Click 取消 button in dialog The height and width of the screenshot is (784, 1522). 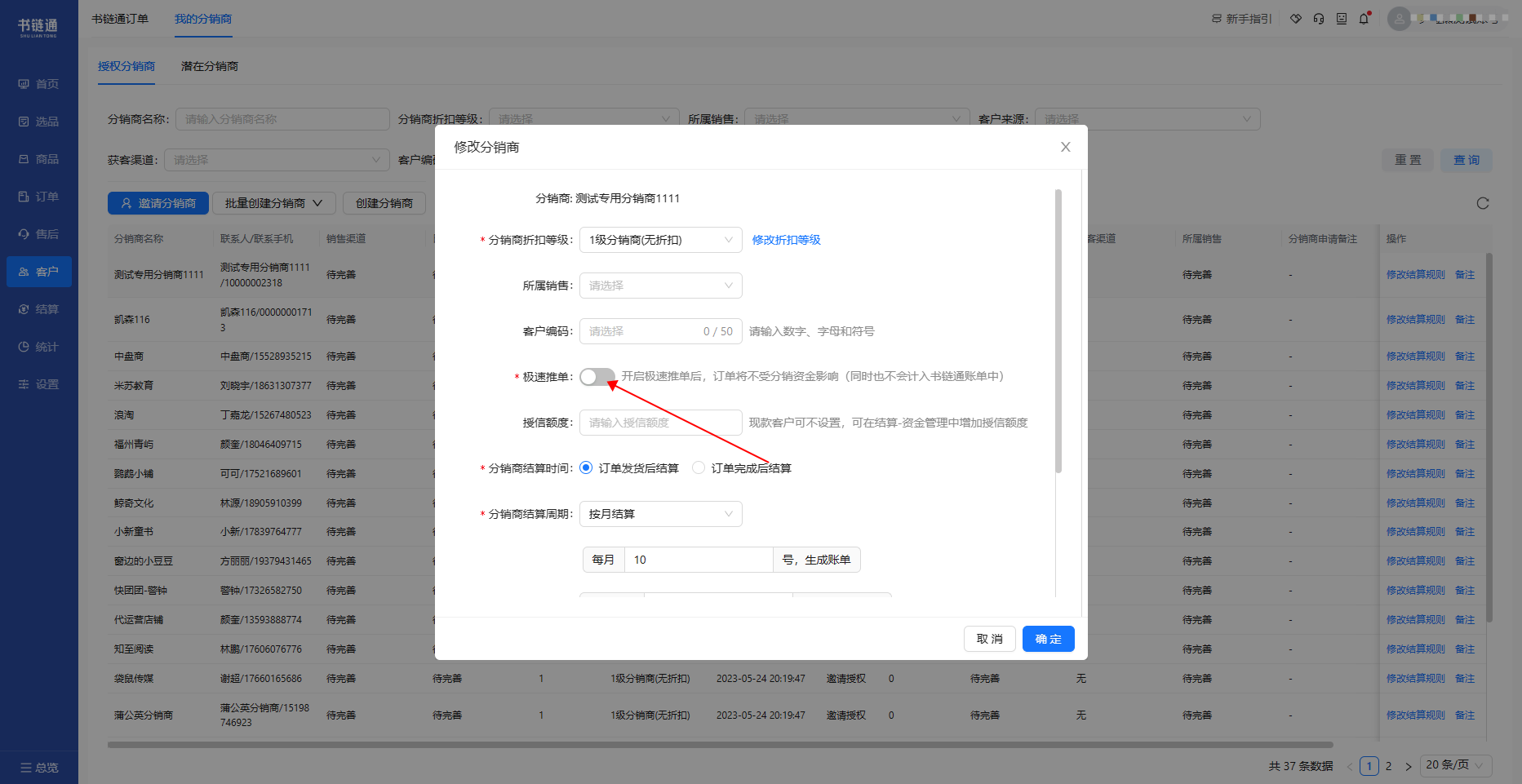990,639
